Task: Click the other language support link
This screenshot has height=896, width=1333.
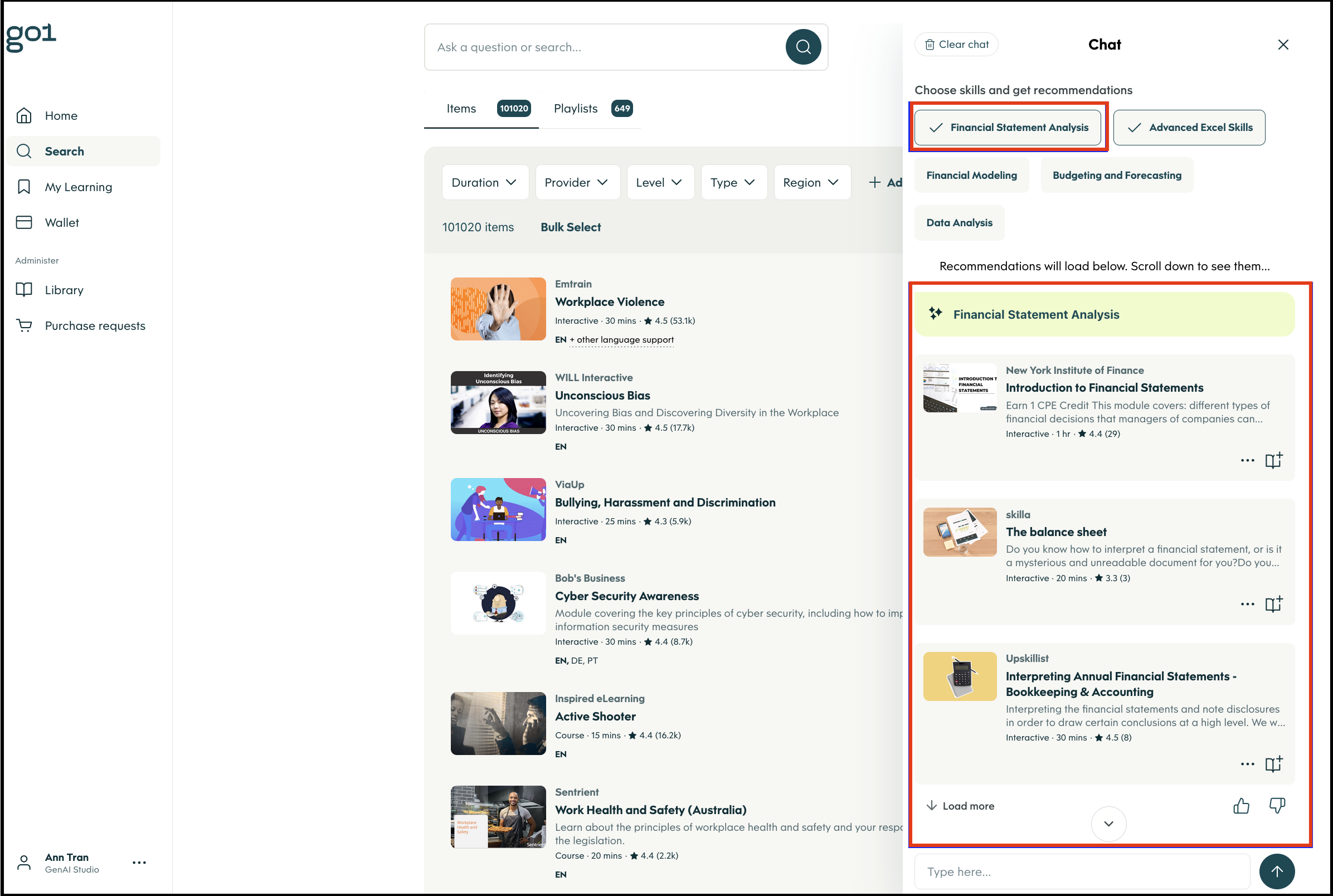Action: click(x=621, y=340)
